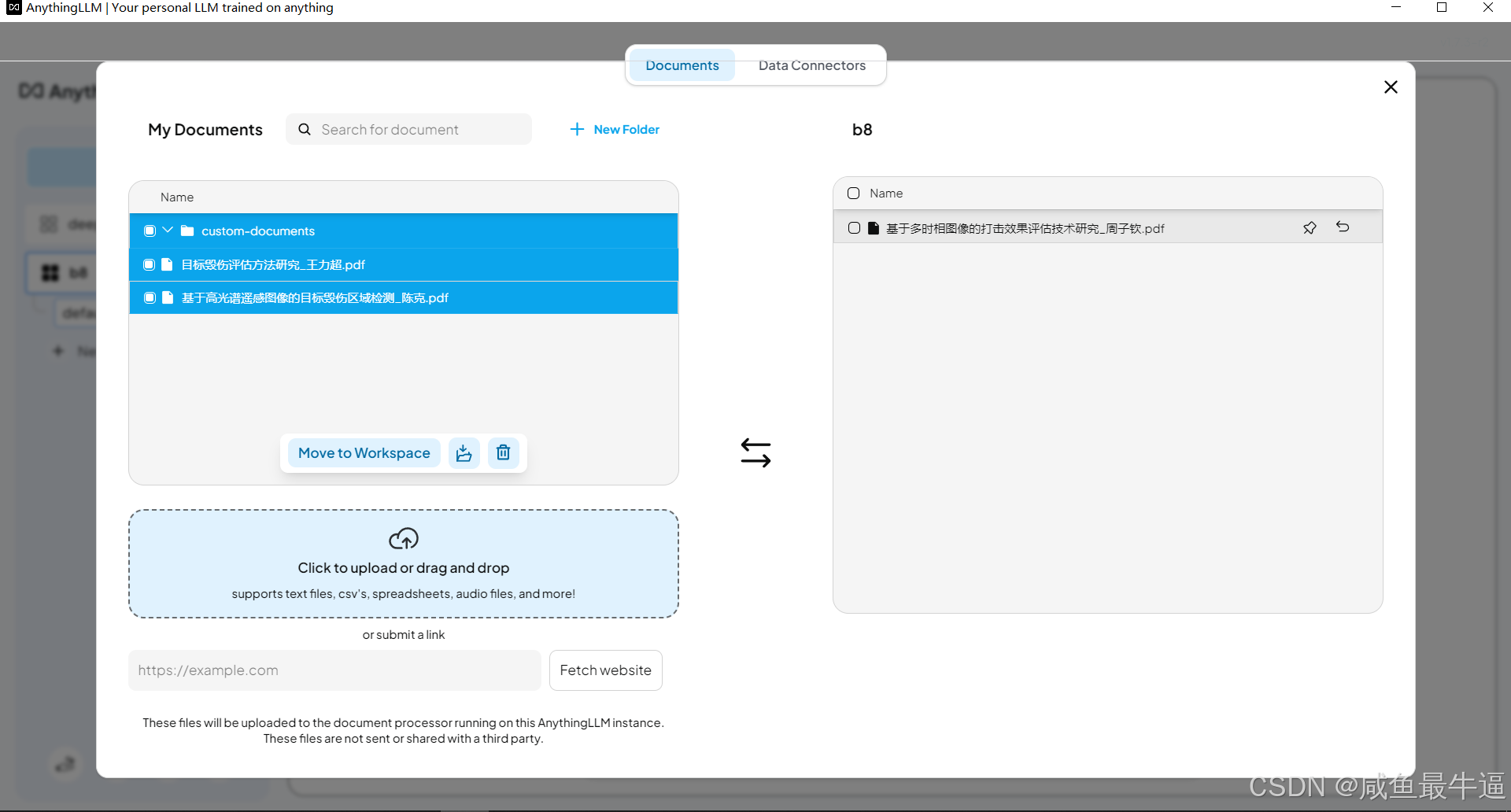Toggle the custom-documents folder checkbox

point(150,231)
